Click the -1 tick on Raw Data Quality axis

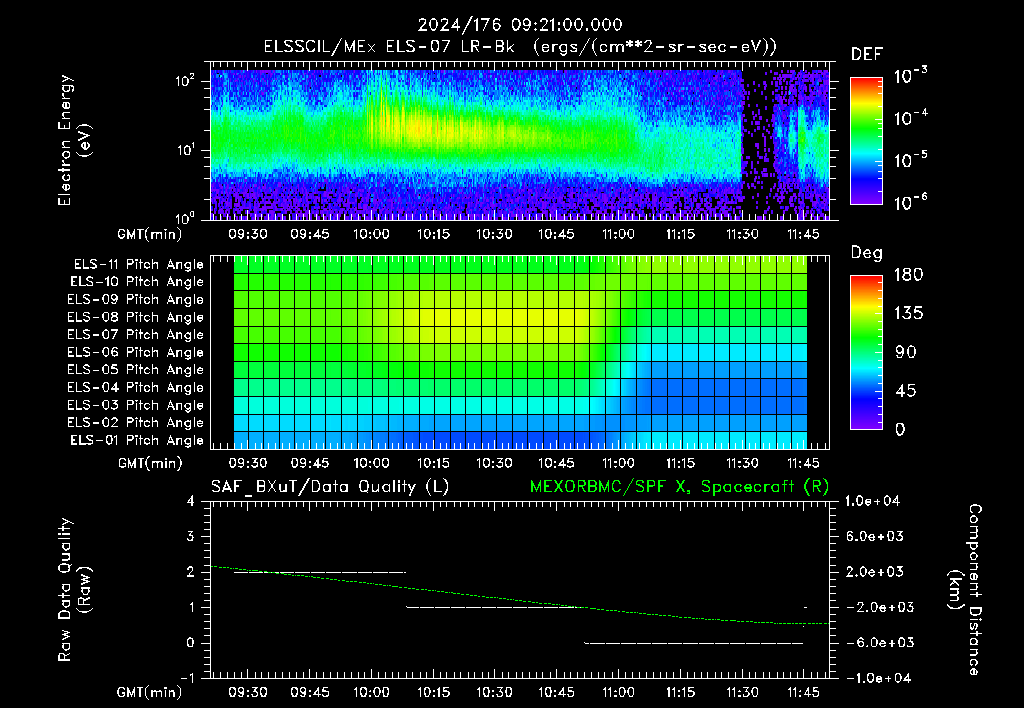coord(187,678)
